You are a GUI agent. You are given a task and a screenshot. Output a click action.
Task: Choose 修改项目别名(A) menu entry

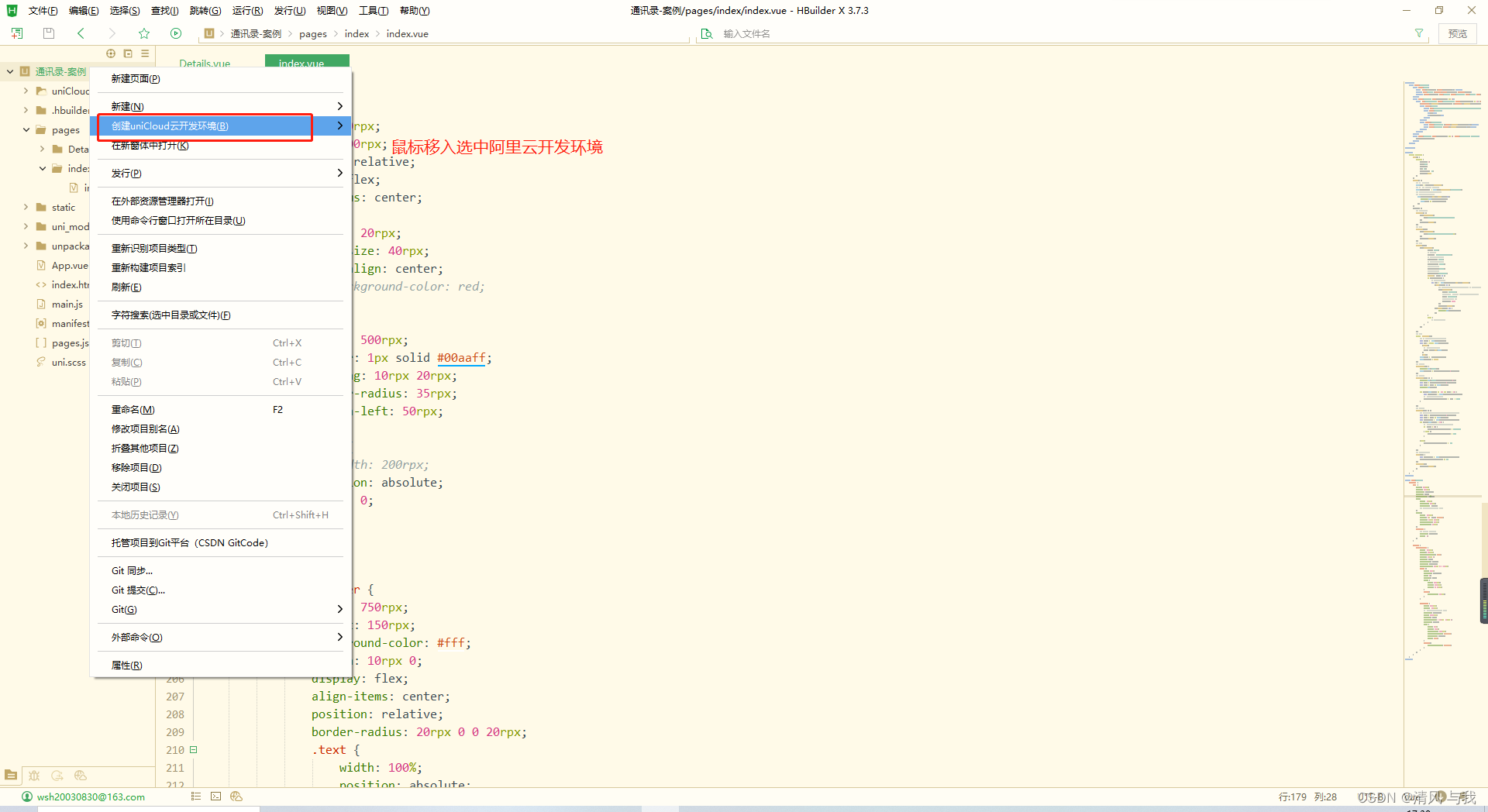221,428
